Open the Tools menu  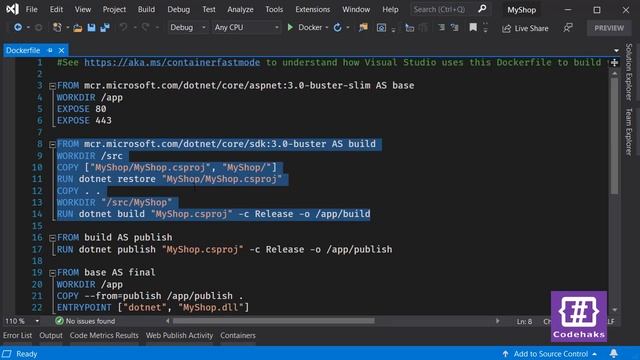(274, 9)
